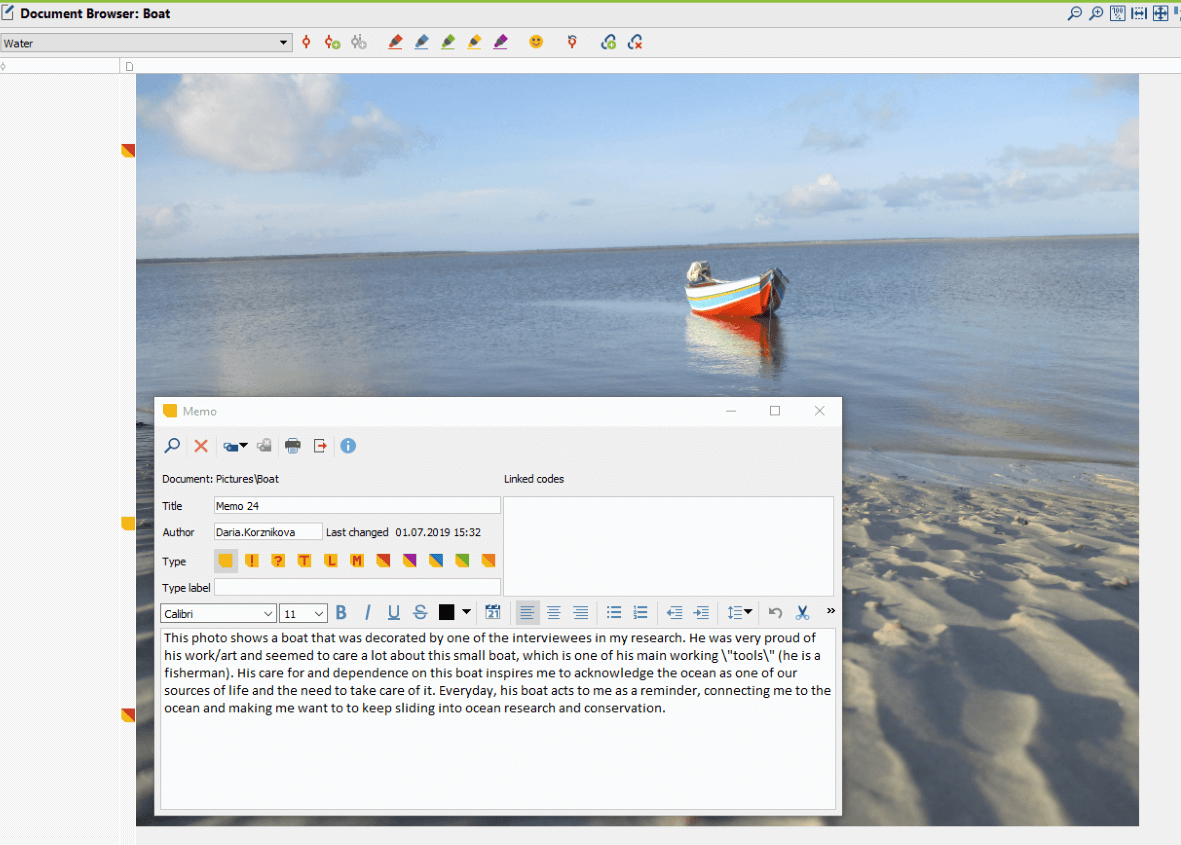Screen dimensions: 1181x845
Task: Undo last edit in memo
Action: [775, 612]
